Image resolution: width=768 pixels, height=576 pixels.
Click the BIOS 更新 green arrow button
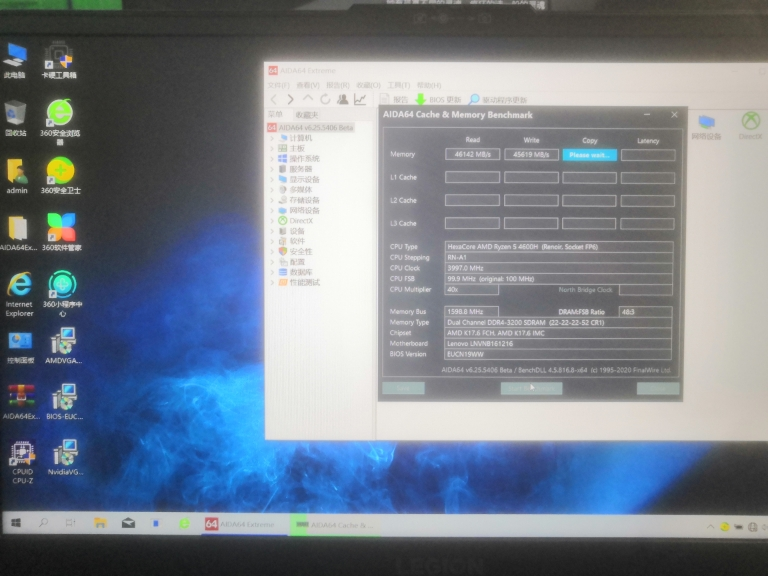tap(421, 100)
